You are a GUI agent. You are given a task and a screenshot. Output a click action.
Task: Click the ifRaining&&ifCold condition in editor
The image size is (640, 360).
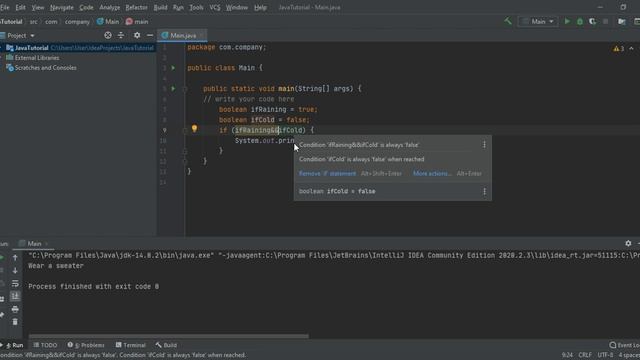(269, 130)
